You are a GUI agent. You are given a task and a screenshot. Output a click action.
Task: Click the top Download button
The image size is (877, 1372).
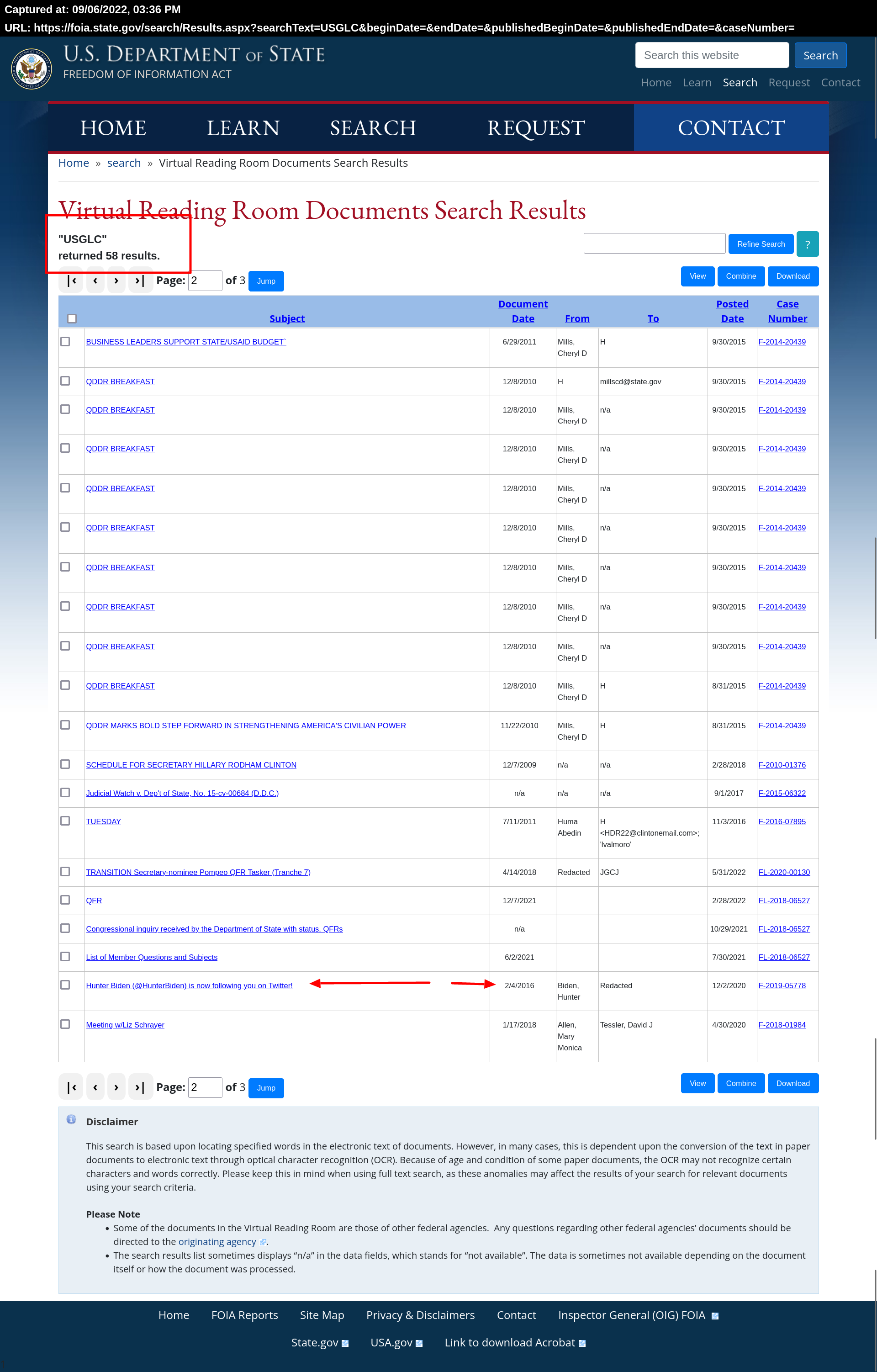point(792,276)
